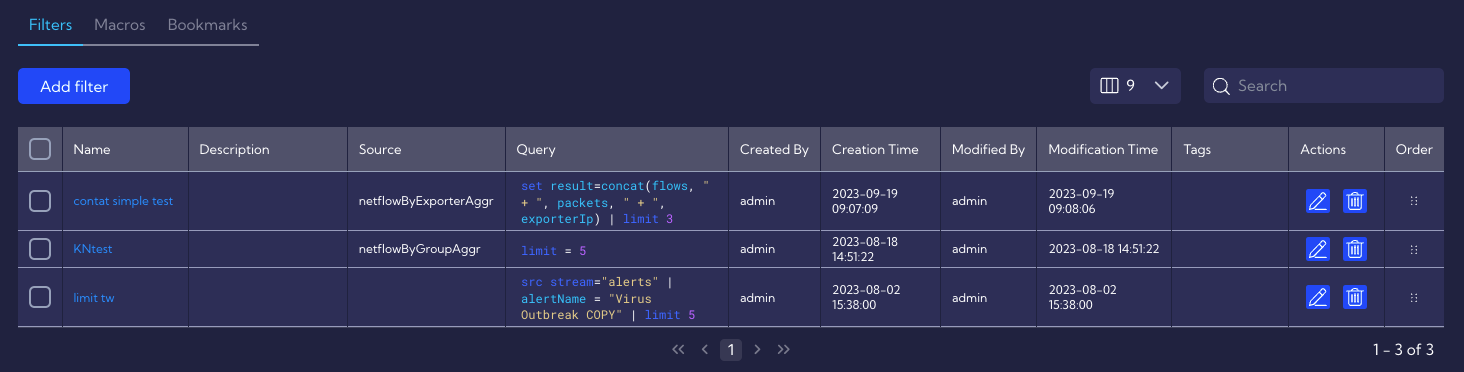Tick the select-all checkbox in the header
The height and width of the screenshot is (372, 1464).
click(x=40, y=149)
